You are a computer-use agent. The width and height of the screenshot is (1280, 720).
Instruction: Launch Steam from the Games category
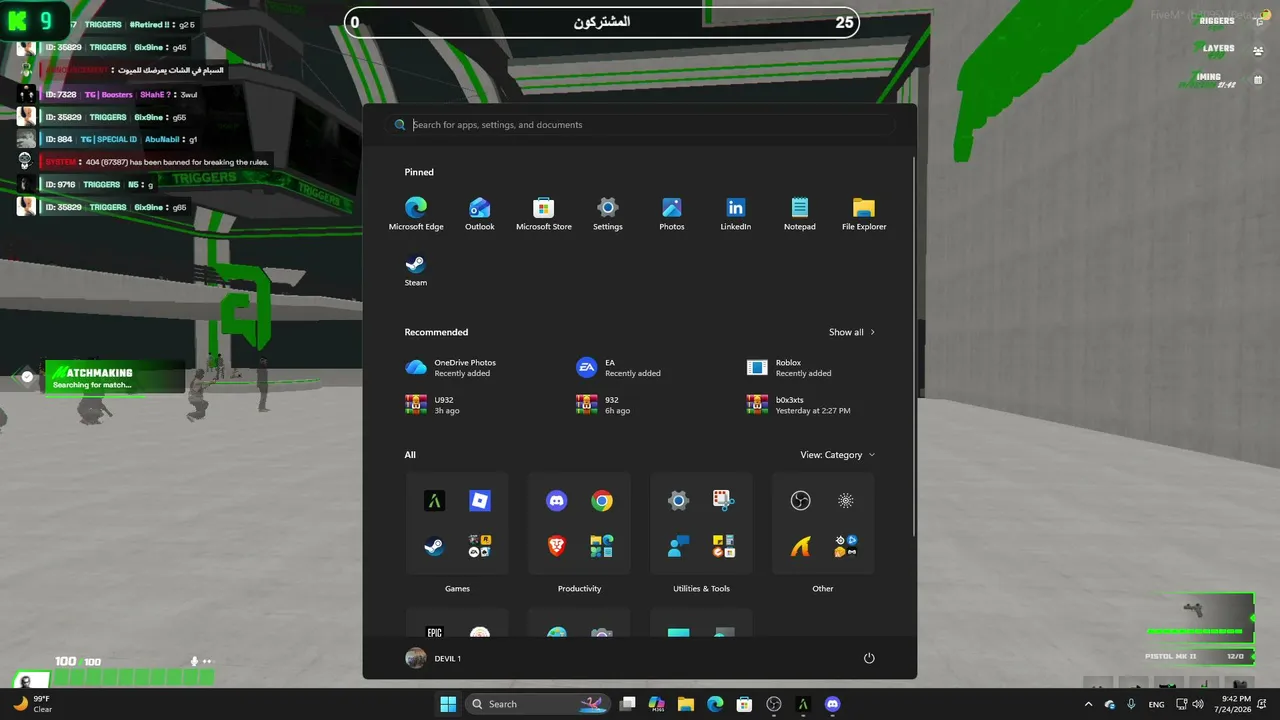434,546
